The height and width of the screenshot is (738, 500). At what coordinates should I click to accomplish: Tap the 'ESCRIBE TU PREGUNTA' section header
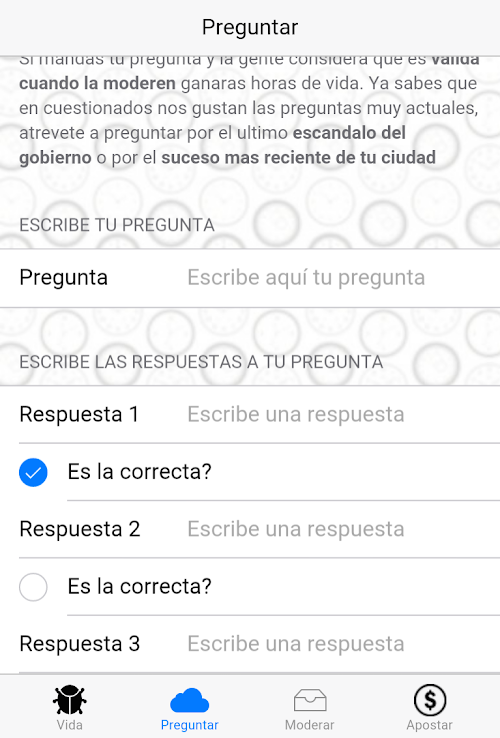click(x=117, y=225)
